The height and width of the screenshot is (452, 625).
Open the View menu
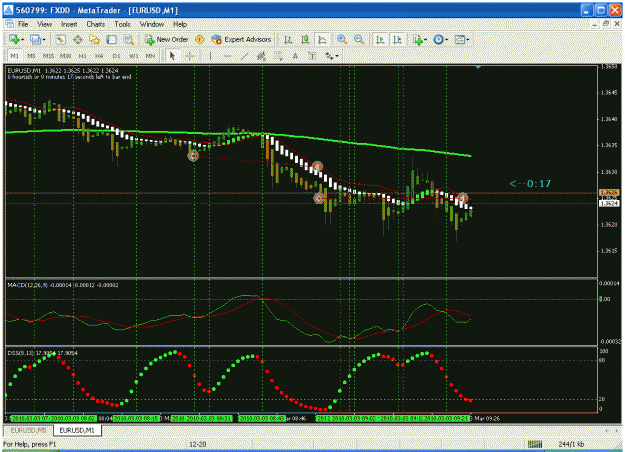pos(45,24)
